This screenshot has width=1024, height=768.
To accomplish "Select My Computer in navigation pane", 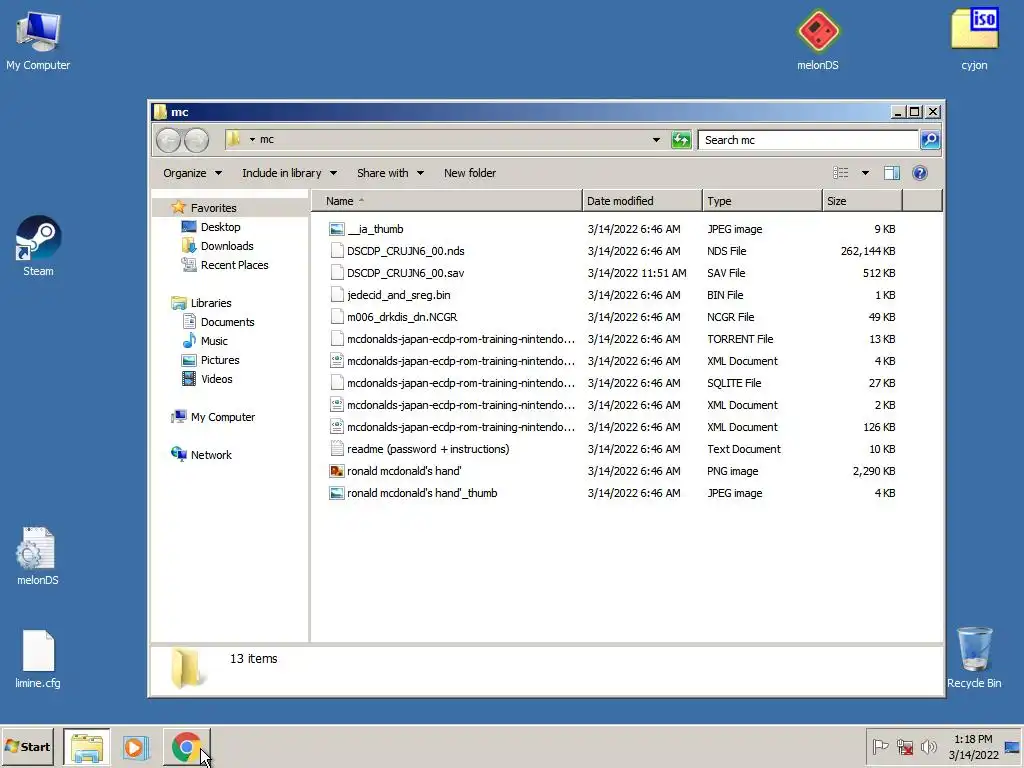I will click(223, 417).
